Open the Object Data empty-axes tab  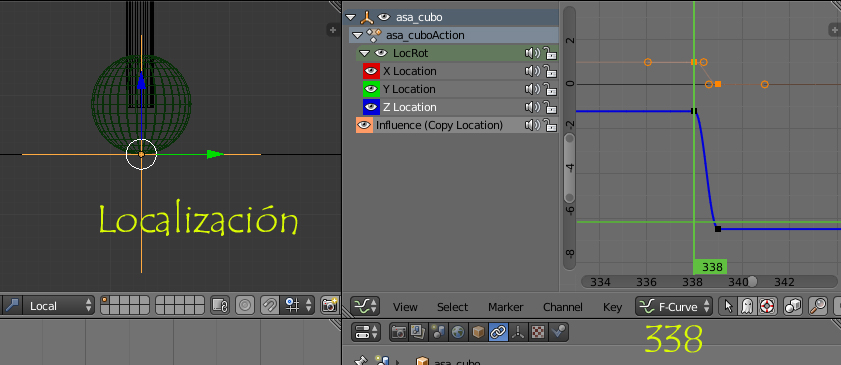coord(518,332)
